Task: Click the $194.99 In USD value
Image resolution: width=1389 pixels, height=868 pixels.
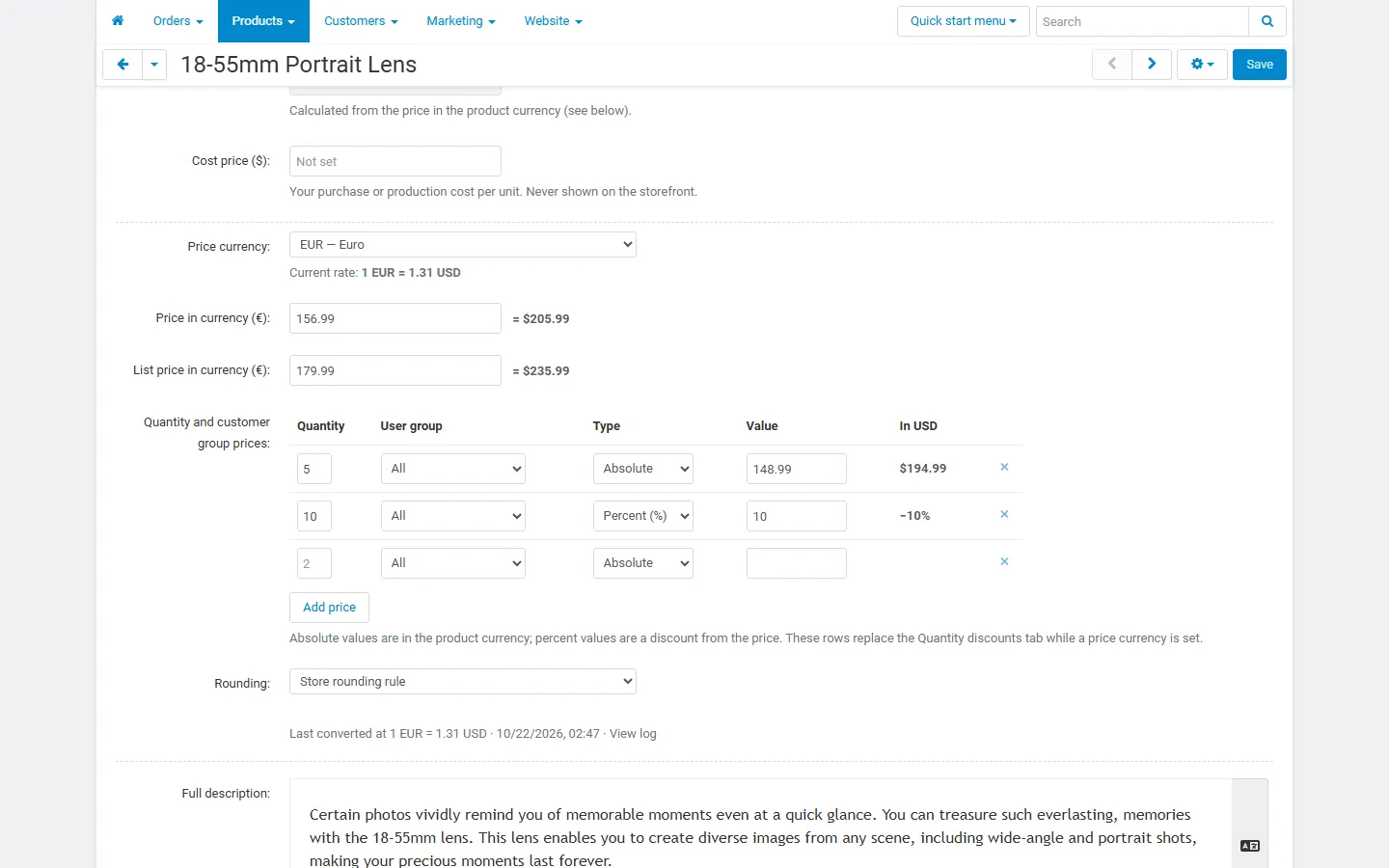Action: click(x=923, y=469)
